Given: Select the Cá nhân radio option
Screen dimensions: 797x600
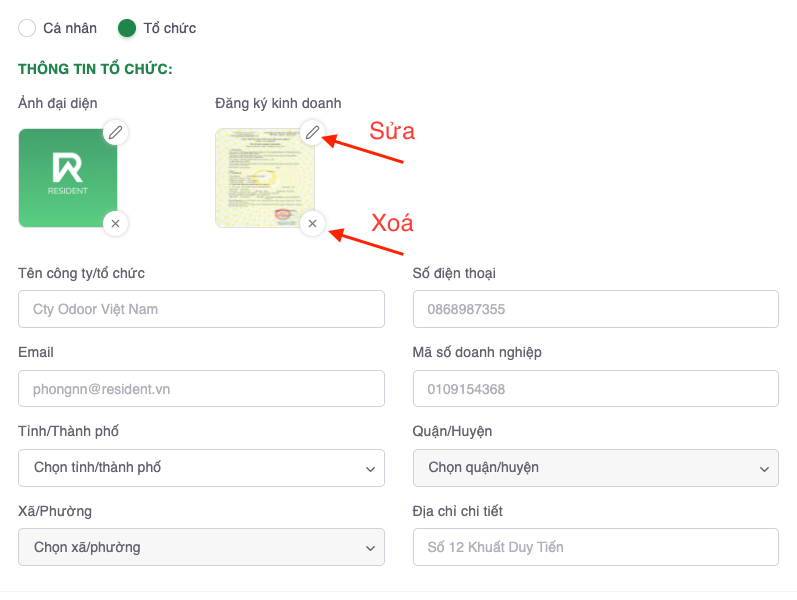Looking at the screenshot, I should pyautogui.click(x=27, y=28).
